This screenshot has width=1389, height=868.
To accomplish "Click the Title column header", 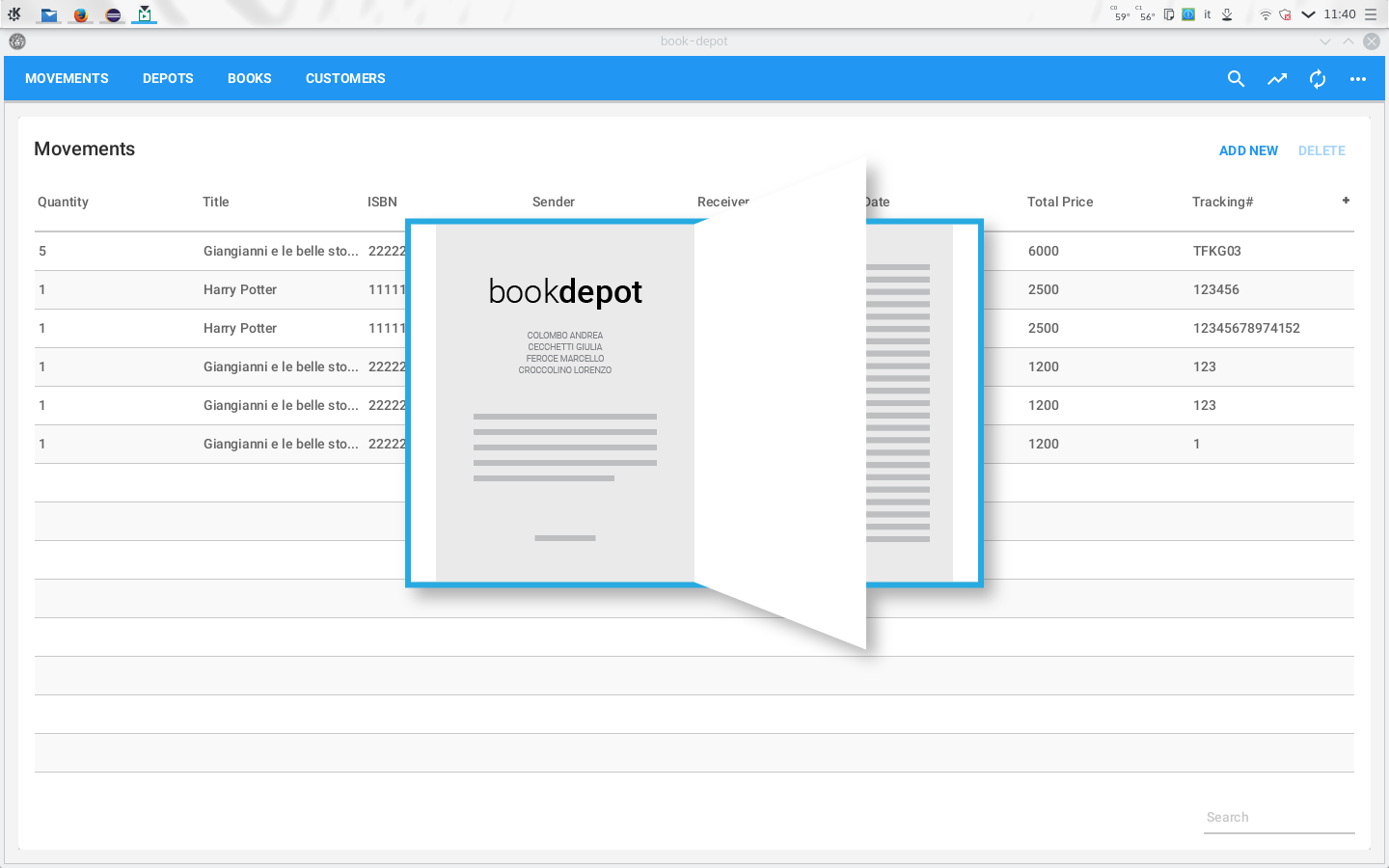I will (216, 202).
